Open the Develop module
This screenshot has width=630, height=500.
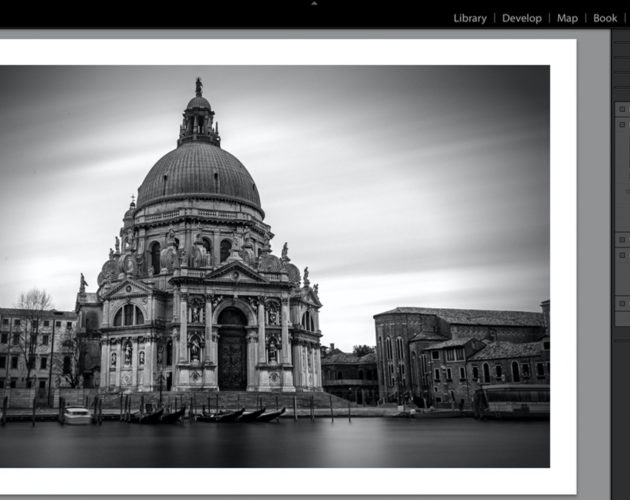(522, 18)
